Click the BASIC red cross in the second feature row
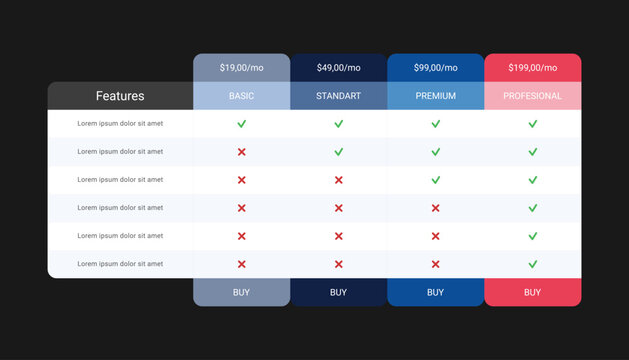The image size is (629, 360). pyautogui.click(x=241, y=152)
